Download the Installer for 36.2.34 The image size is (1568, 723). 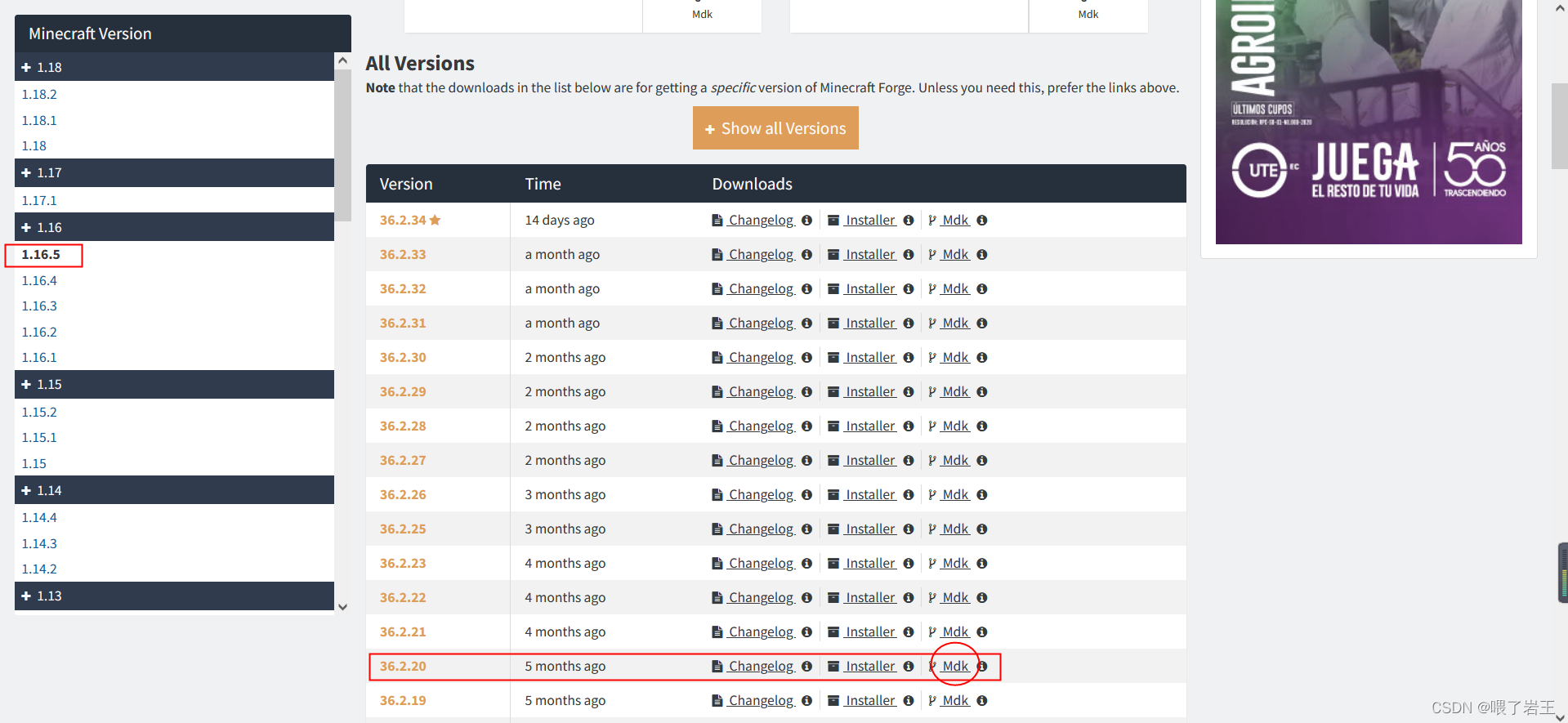click(870, 221)
